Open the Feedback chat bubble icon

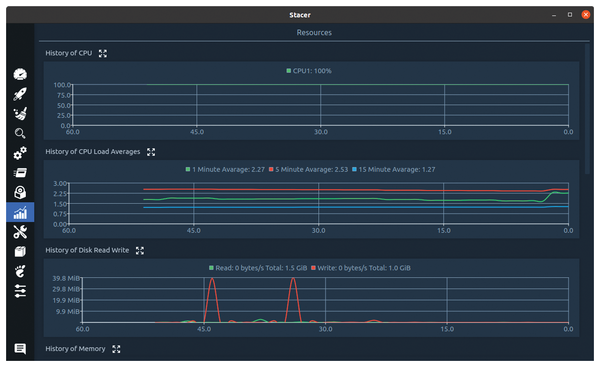click(20, 349)
